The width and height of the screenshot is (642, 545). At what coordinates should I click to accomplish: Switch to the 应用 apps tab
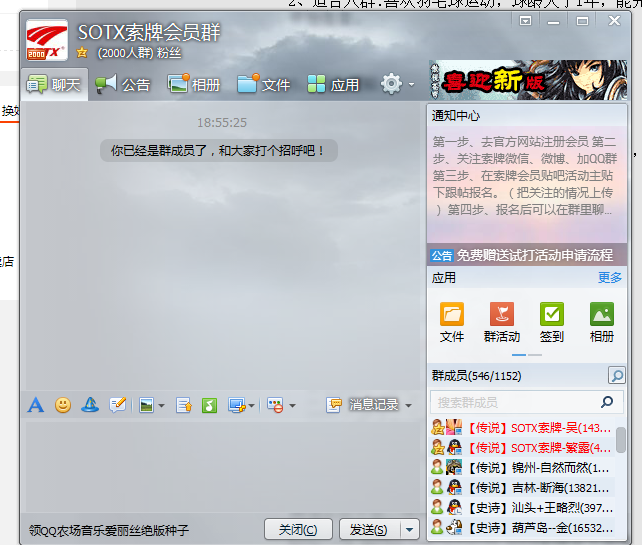pos(333,85)
